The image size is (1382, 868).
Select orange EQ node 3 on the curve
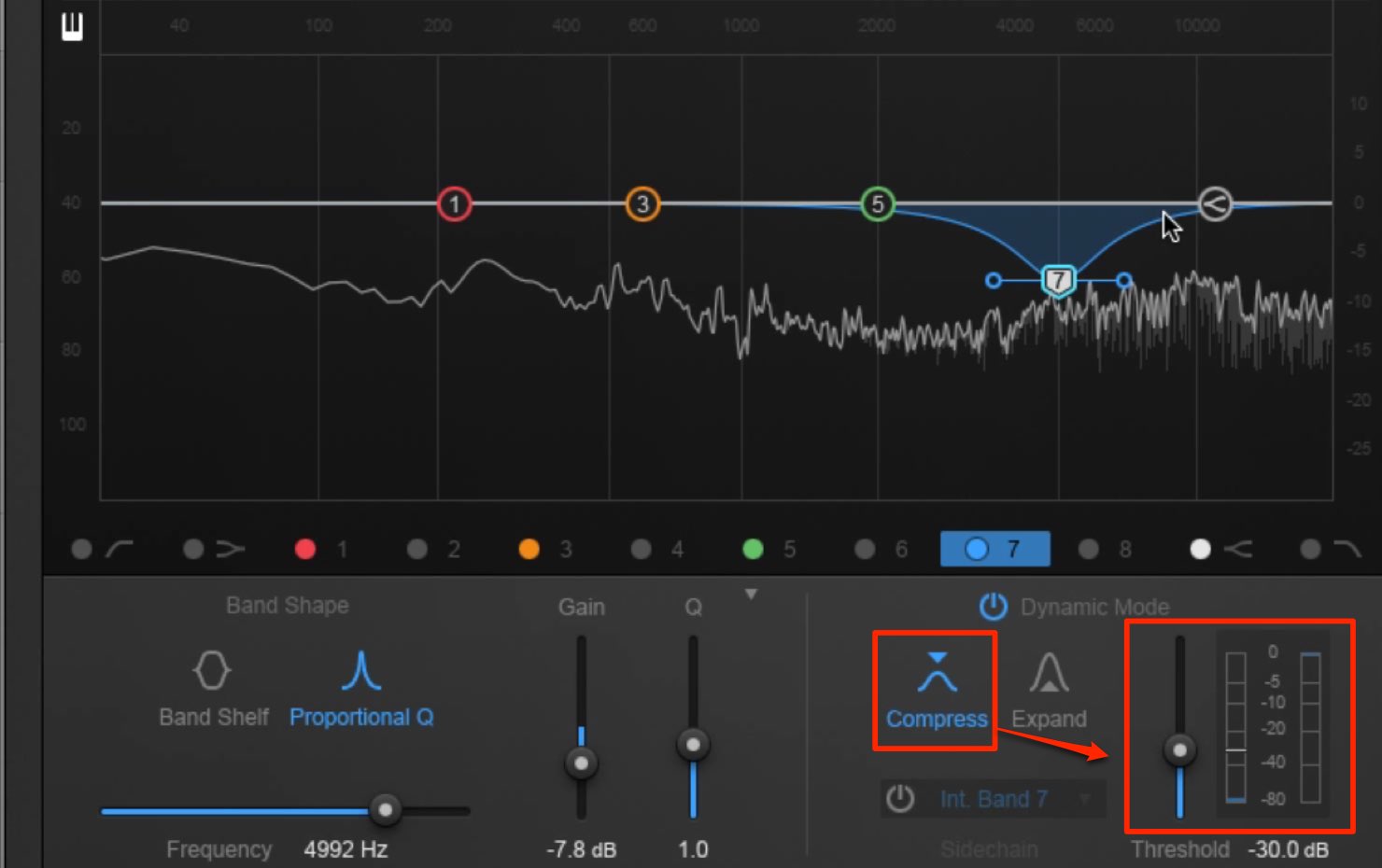coord(642,203)
